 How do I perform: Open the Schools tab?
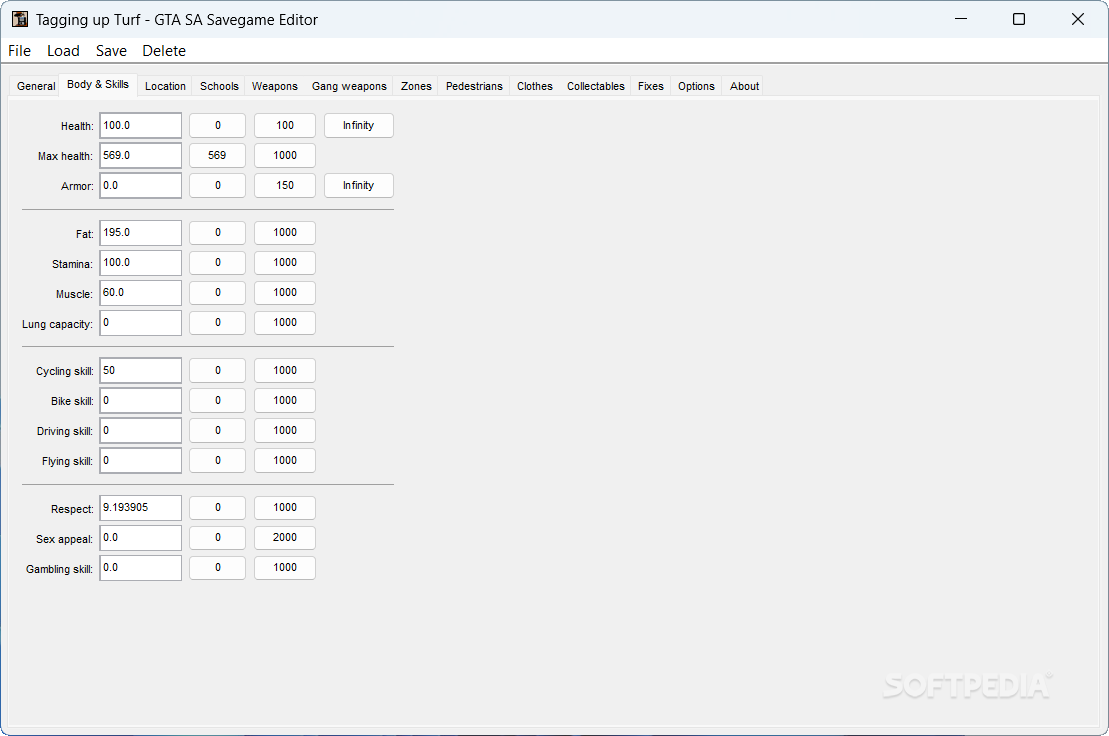pyautogui.click(x=219, y=86)
